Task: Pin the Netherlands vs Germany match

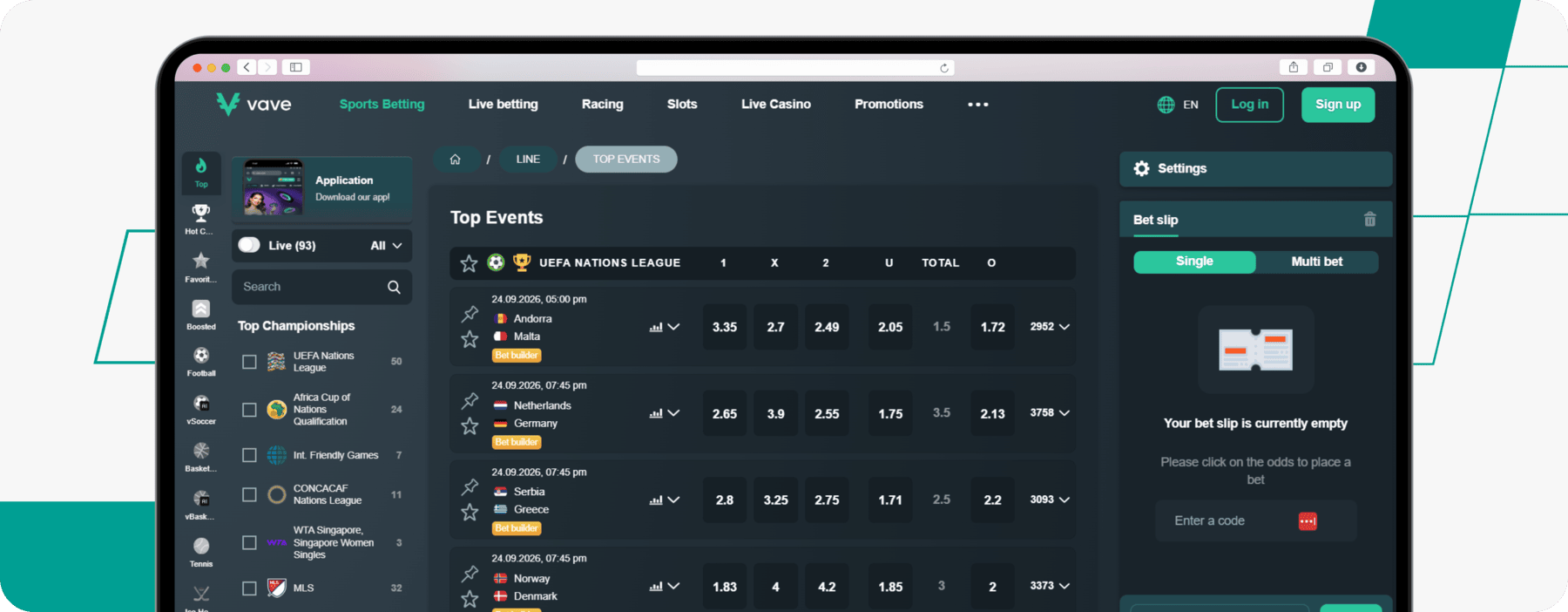Action: [x=470, y=400]
